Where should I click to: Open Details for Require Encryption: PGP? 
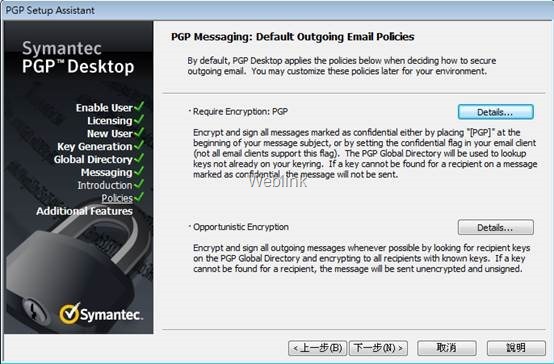496,112
